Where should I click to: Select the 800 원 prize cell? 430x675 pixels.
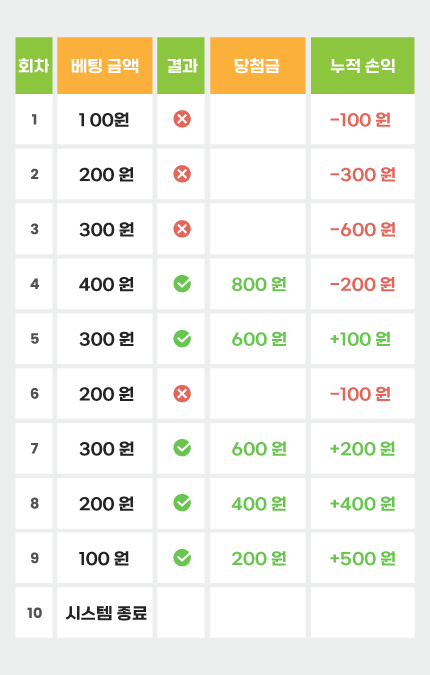[x=258, y=284]
